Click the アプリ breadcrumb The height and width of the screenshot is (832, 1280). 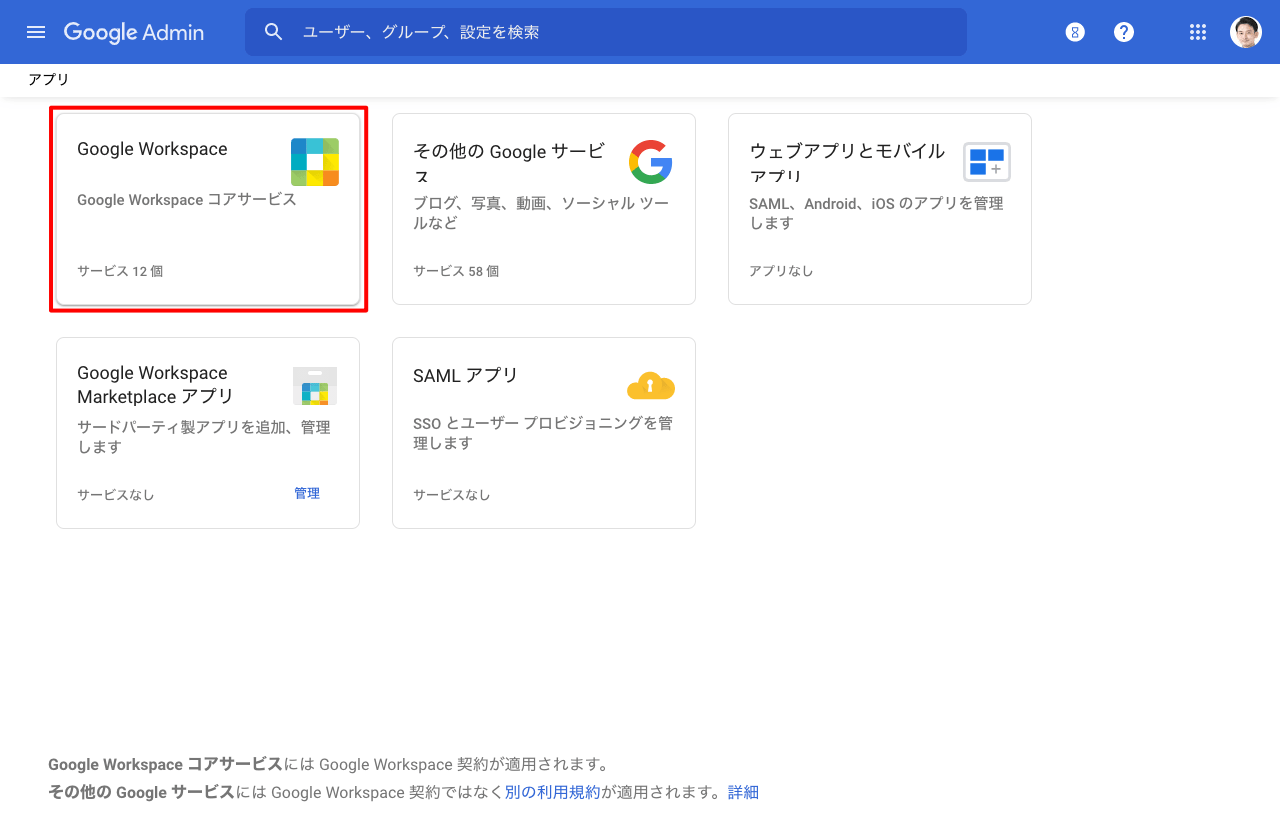click(x=49, y=79)
